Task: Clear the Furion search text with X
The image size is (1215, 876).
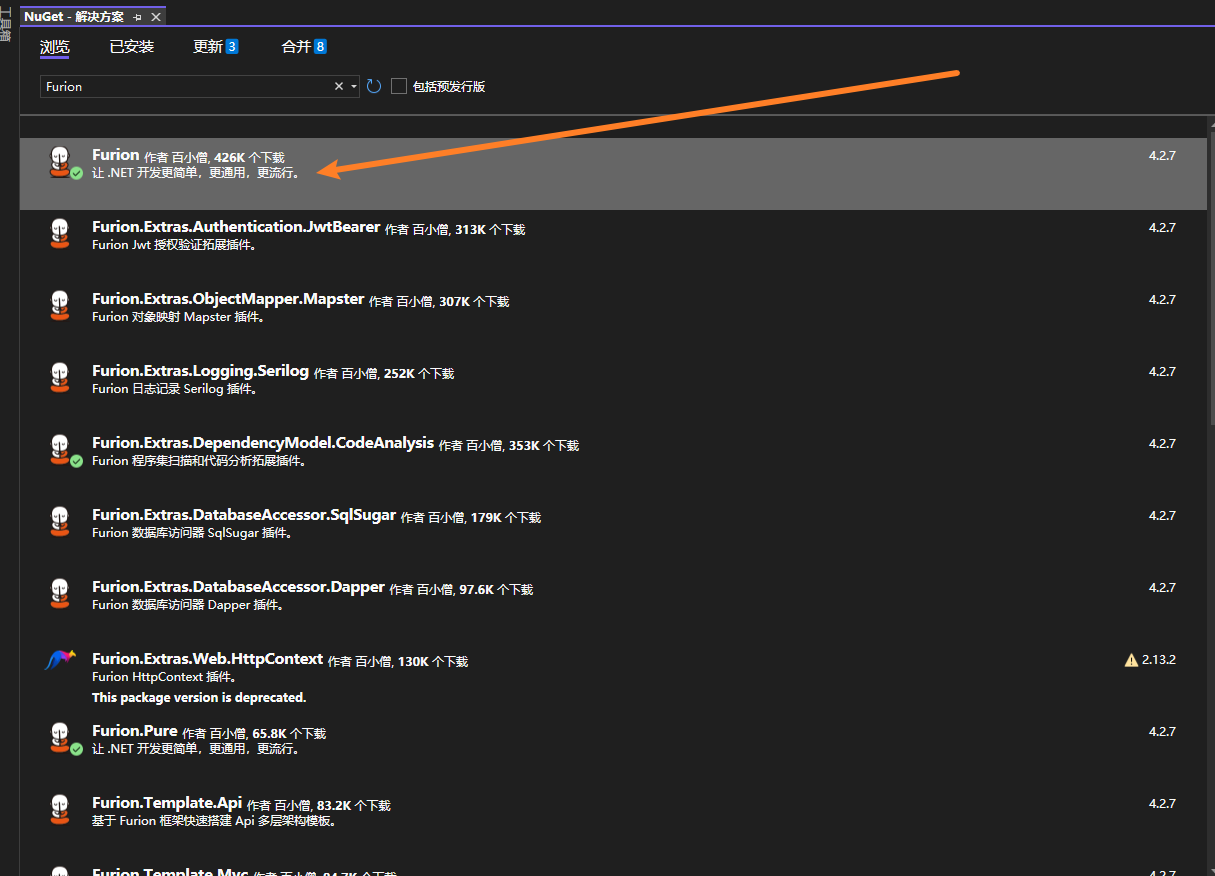Action: click(339, 87)
